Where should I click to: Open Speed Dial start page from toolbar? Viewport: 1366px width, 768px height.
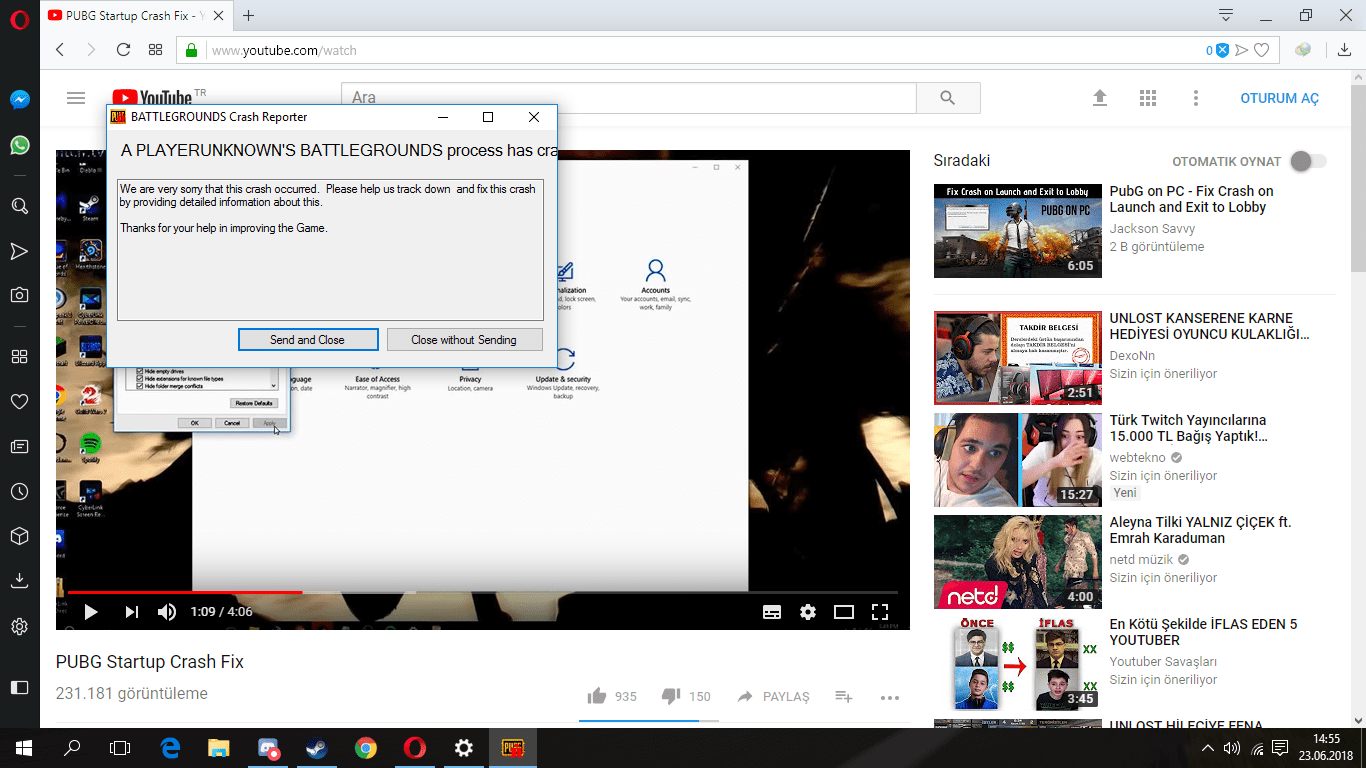pos(155,50)
